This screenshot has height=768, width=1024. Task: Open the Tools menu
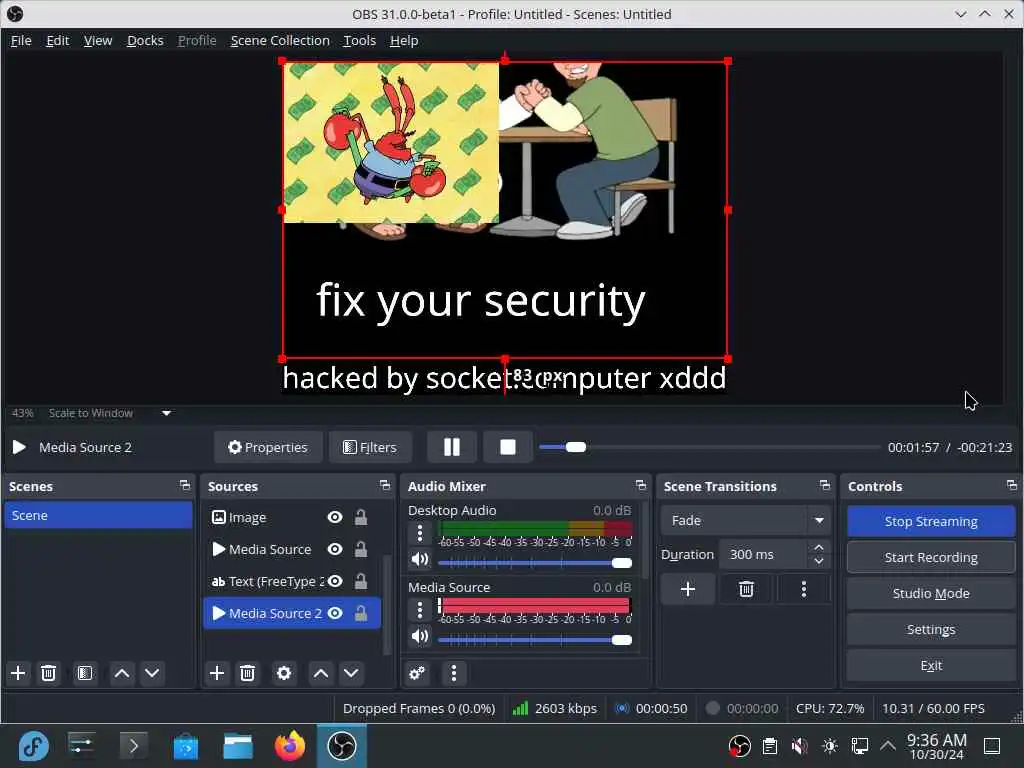[360, 40]
